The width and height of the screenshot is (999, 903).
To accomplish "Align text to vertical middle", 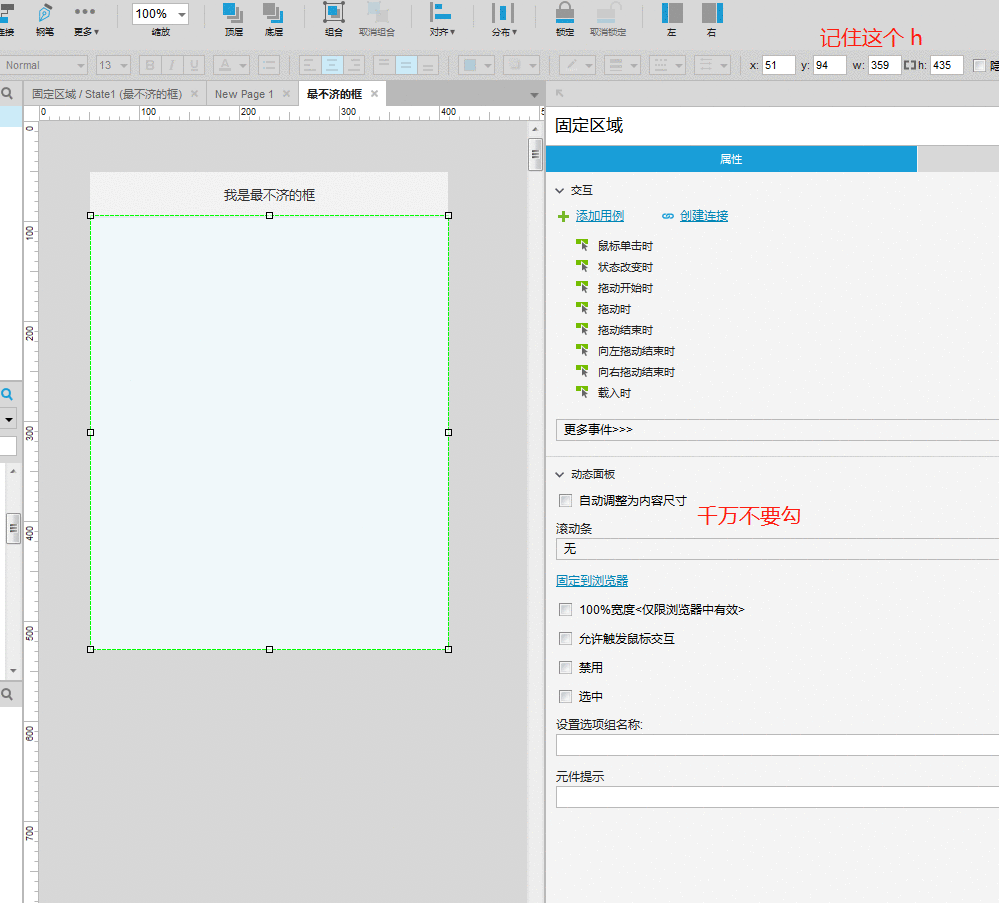I will 406,65.
